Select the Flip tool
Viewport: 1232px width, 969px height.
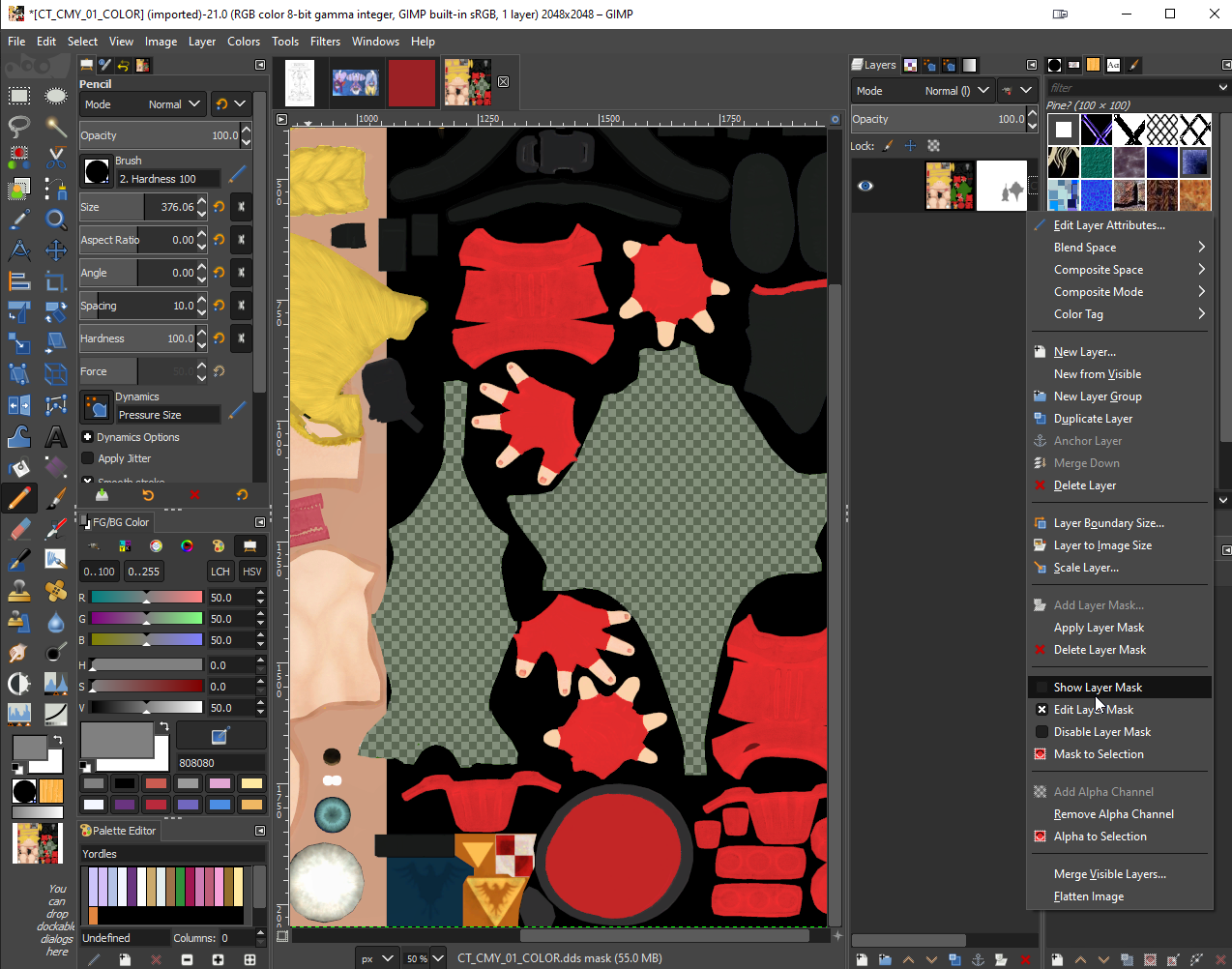[x=18, y=405]
